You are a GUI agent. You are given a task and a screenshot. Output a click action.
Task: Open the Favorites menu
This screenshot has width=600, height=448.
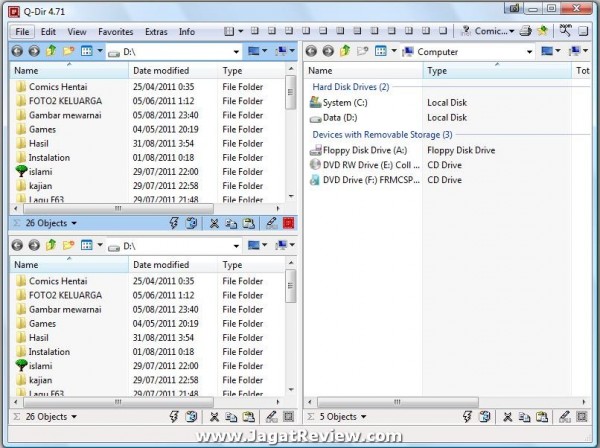[115, 32]
